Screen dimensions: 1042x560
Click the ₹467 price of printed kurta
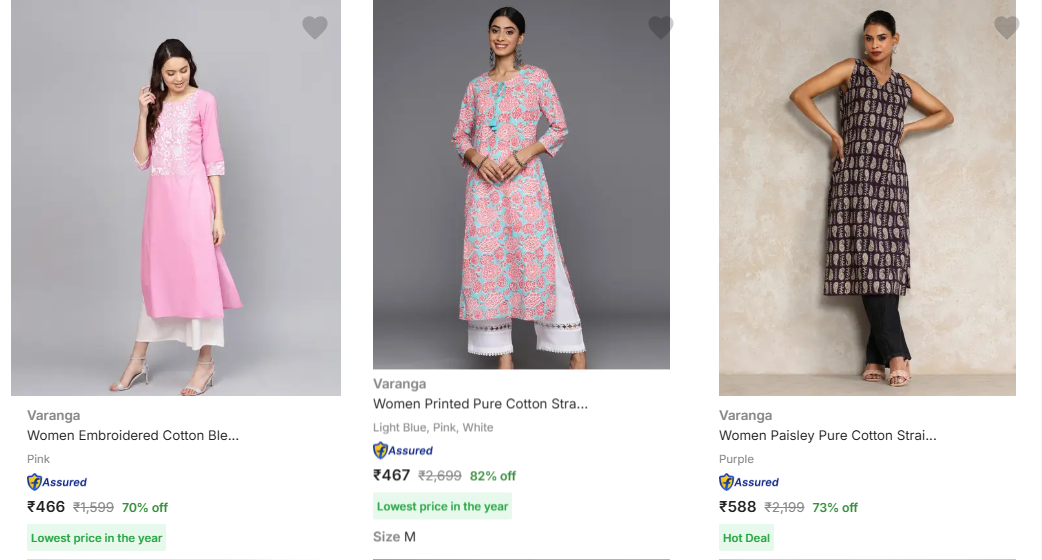pyautogui.click(x=392, y=475)
